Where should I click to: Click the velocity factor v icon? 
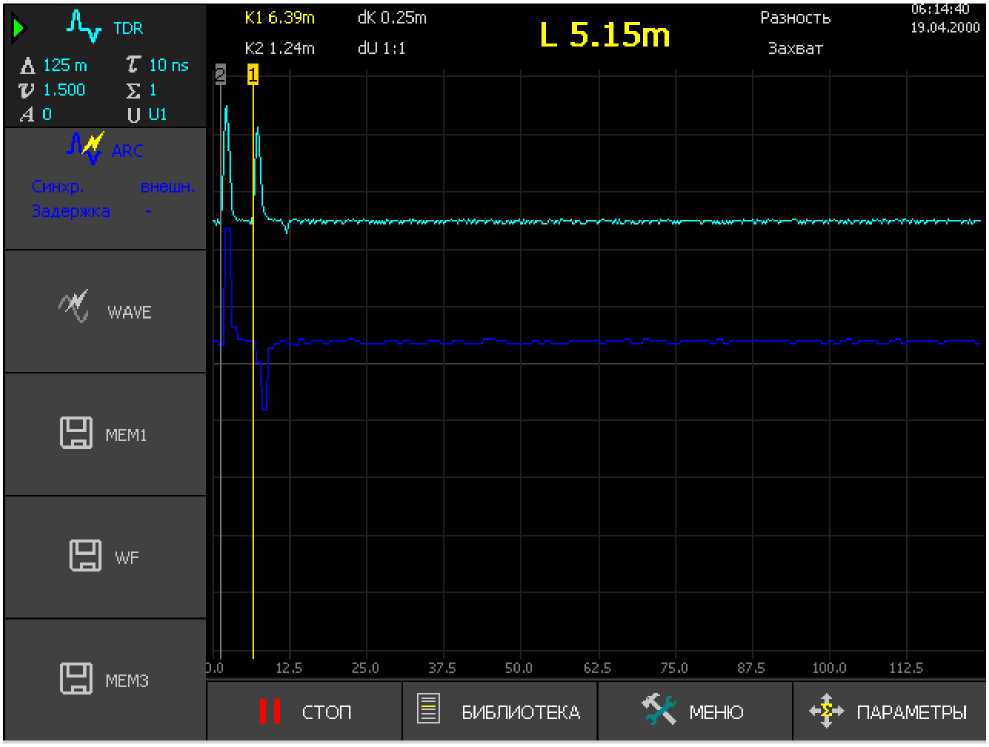point(26,90)
